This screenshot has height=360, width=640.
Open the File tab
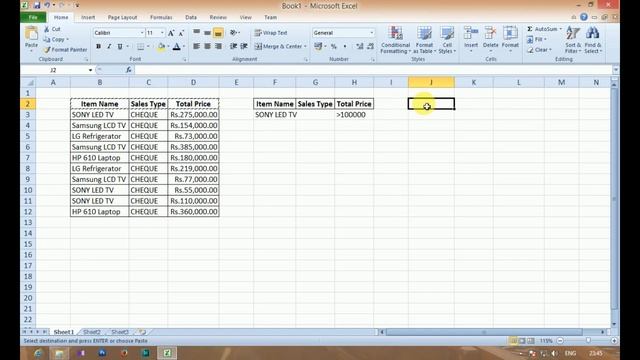33,18
